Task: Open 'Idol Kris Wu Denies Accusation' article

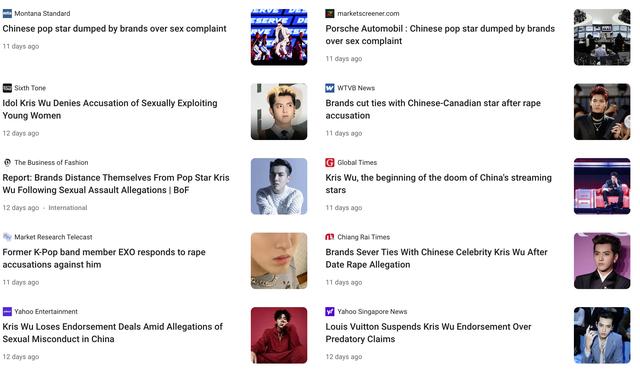Action: point(110,109)
